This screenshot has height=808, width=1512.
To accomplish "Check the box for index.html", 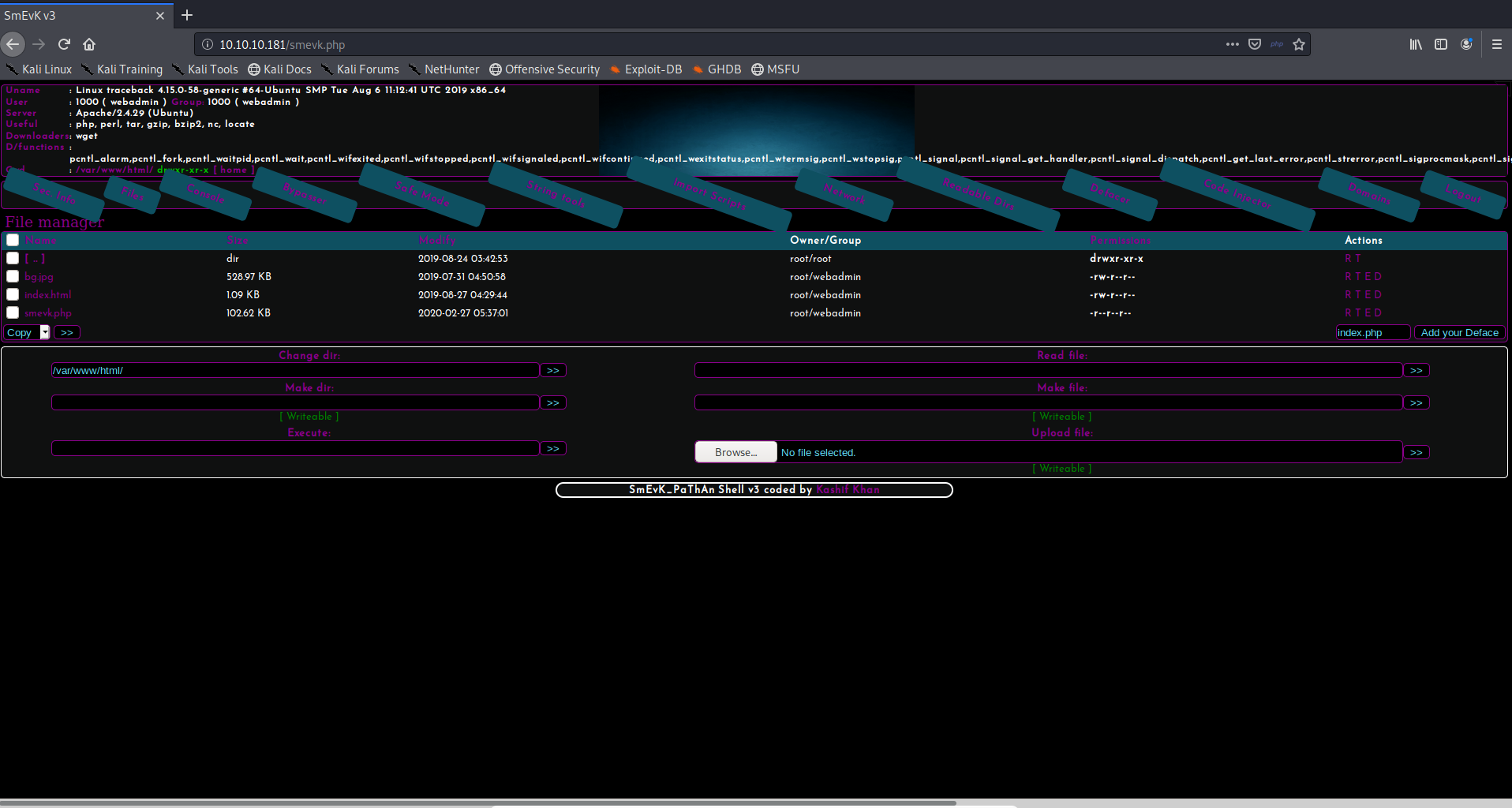I will 13,294.
